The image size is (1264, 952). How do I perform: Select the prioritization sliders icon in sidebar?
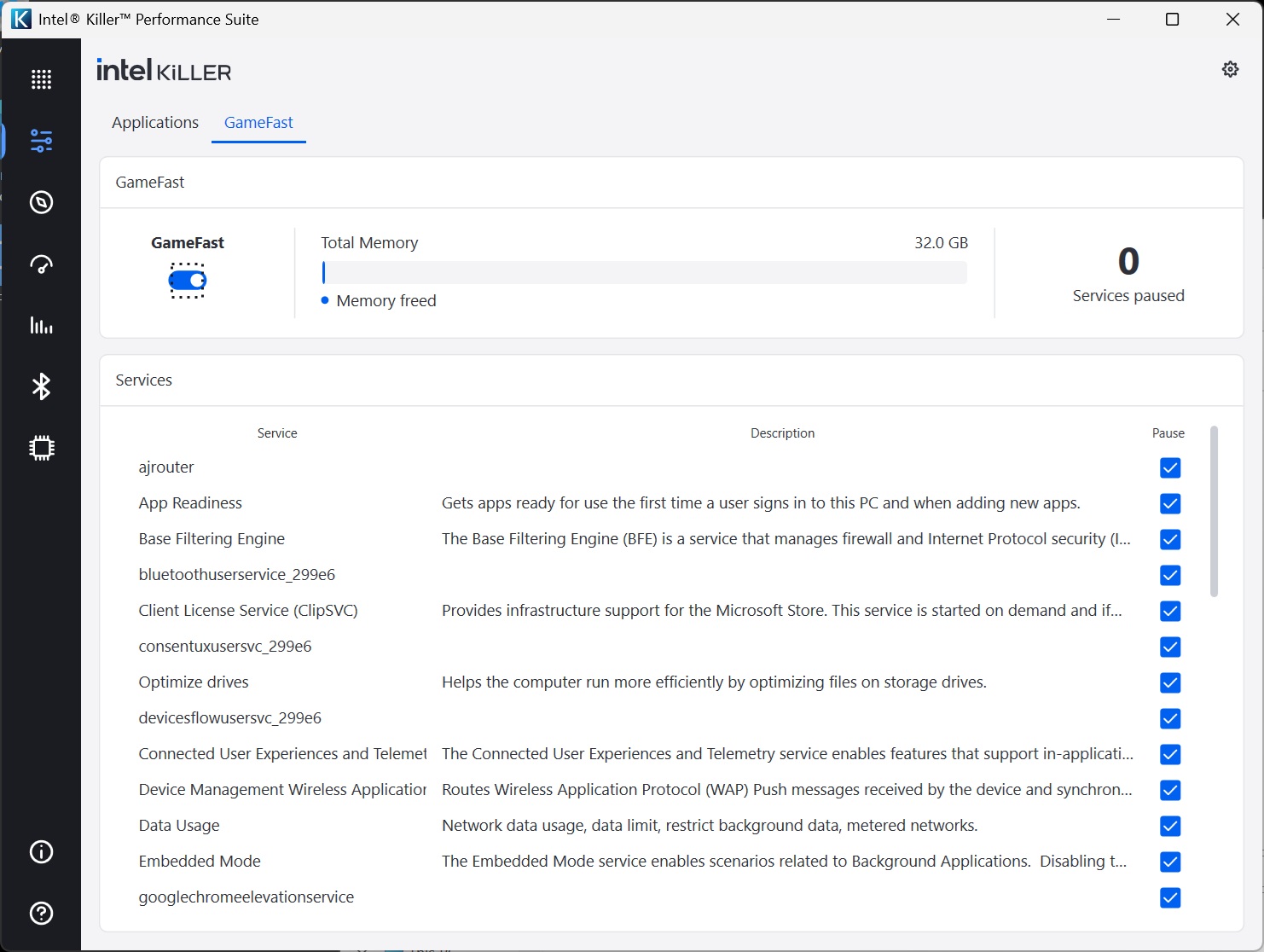[41, 141]
